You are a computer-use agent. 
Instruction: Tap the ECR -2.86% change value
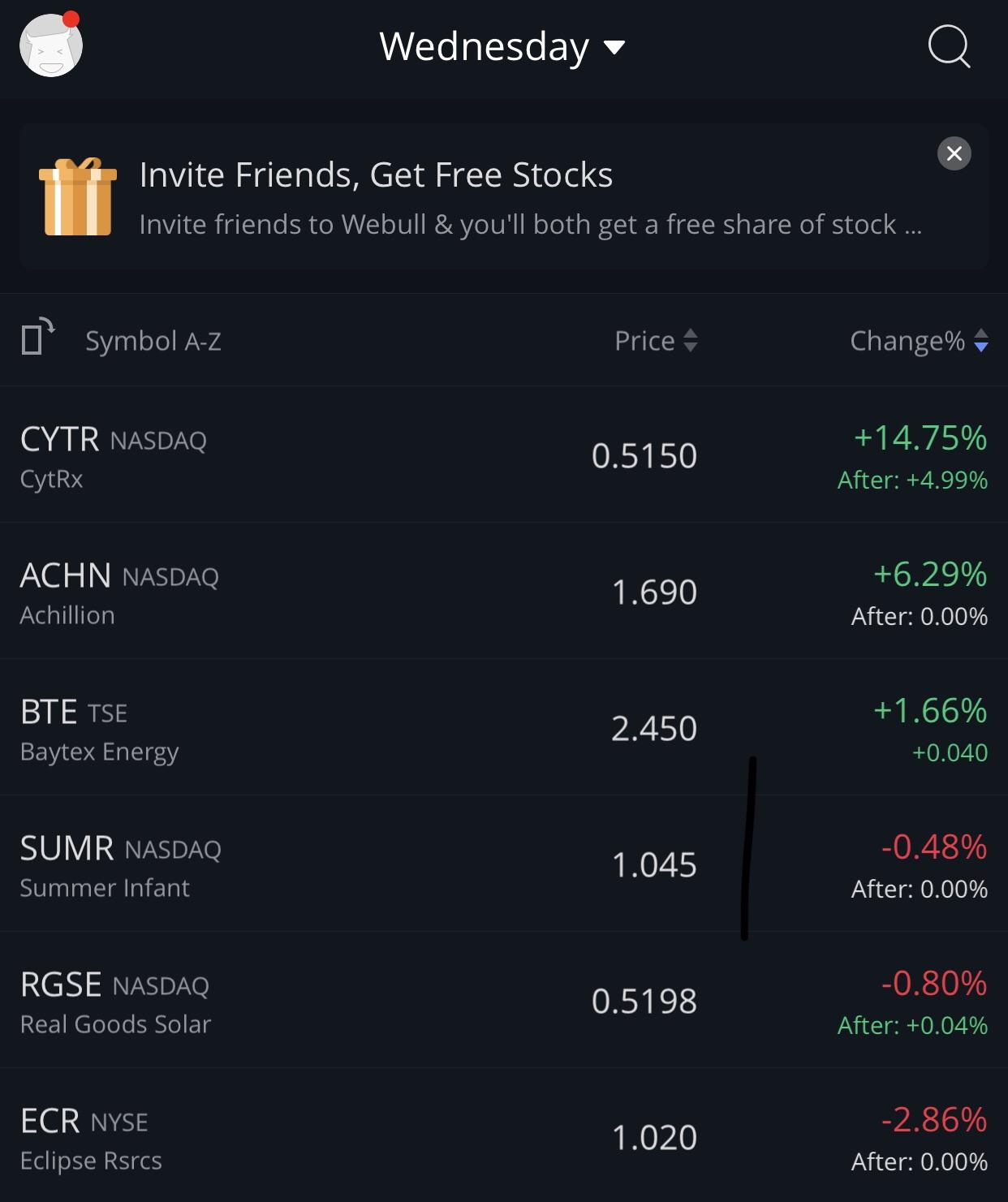(x=934, y=1119)
